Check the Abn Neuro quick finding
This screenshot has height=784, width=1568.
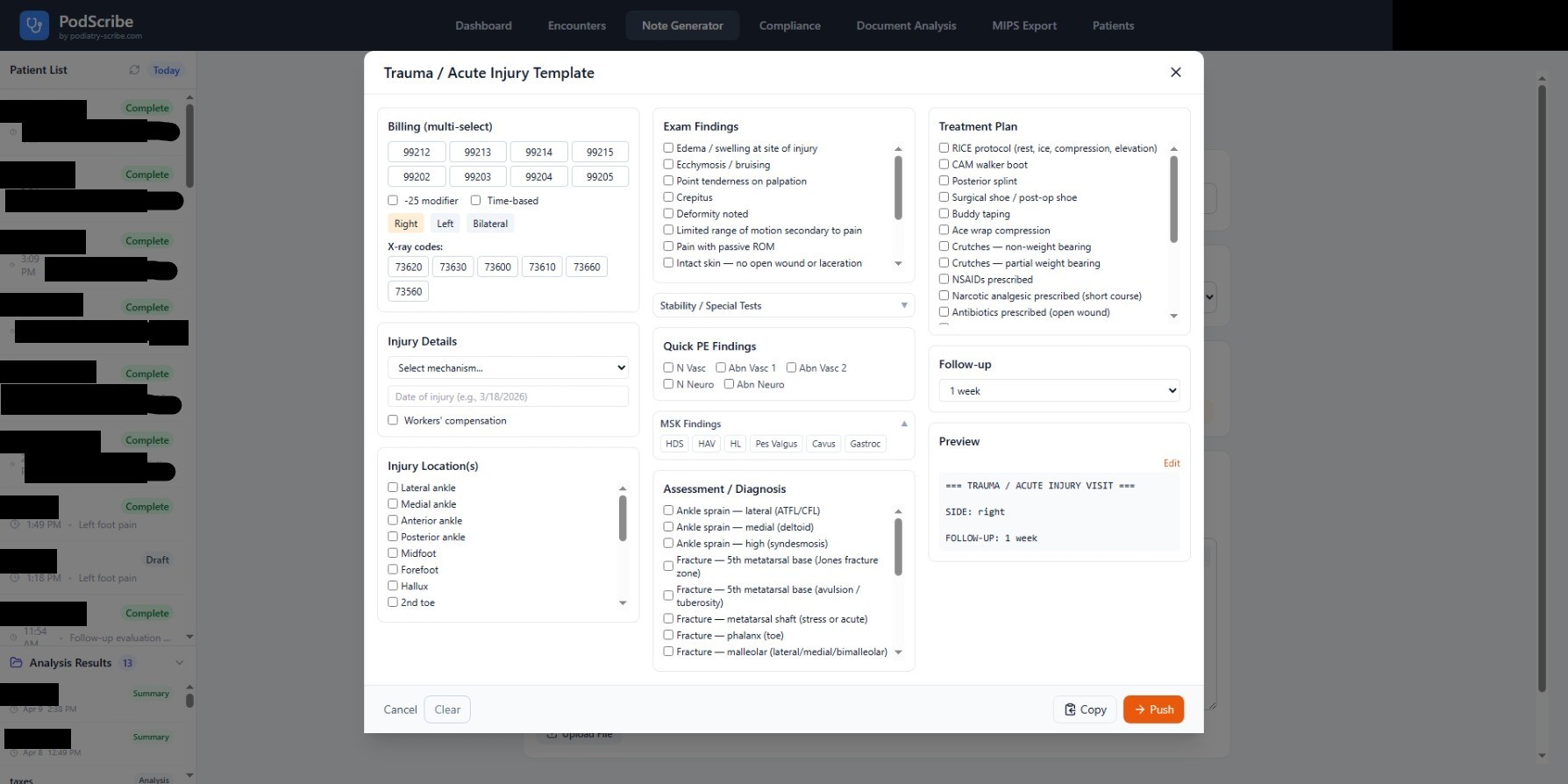click(x=729, y=384)
